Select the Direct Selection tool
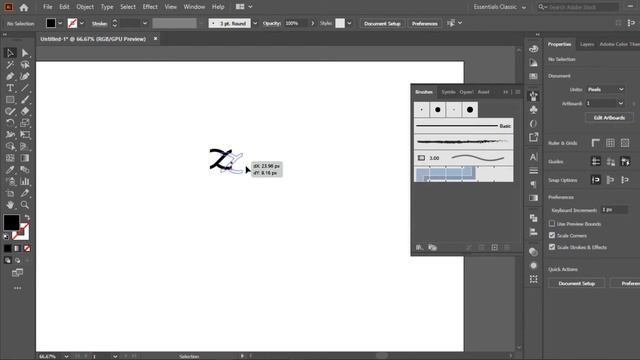Image resolution: width=640 pixels, height=360 pixels. (25, 53)
